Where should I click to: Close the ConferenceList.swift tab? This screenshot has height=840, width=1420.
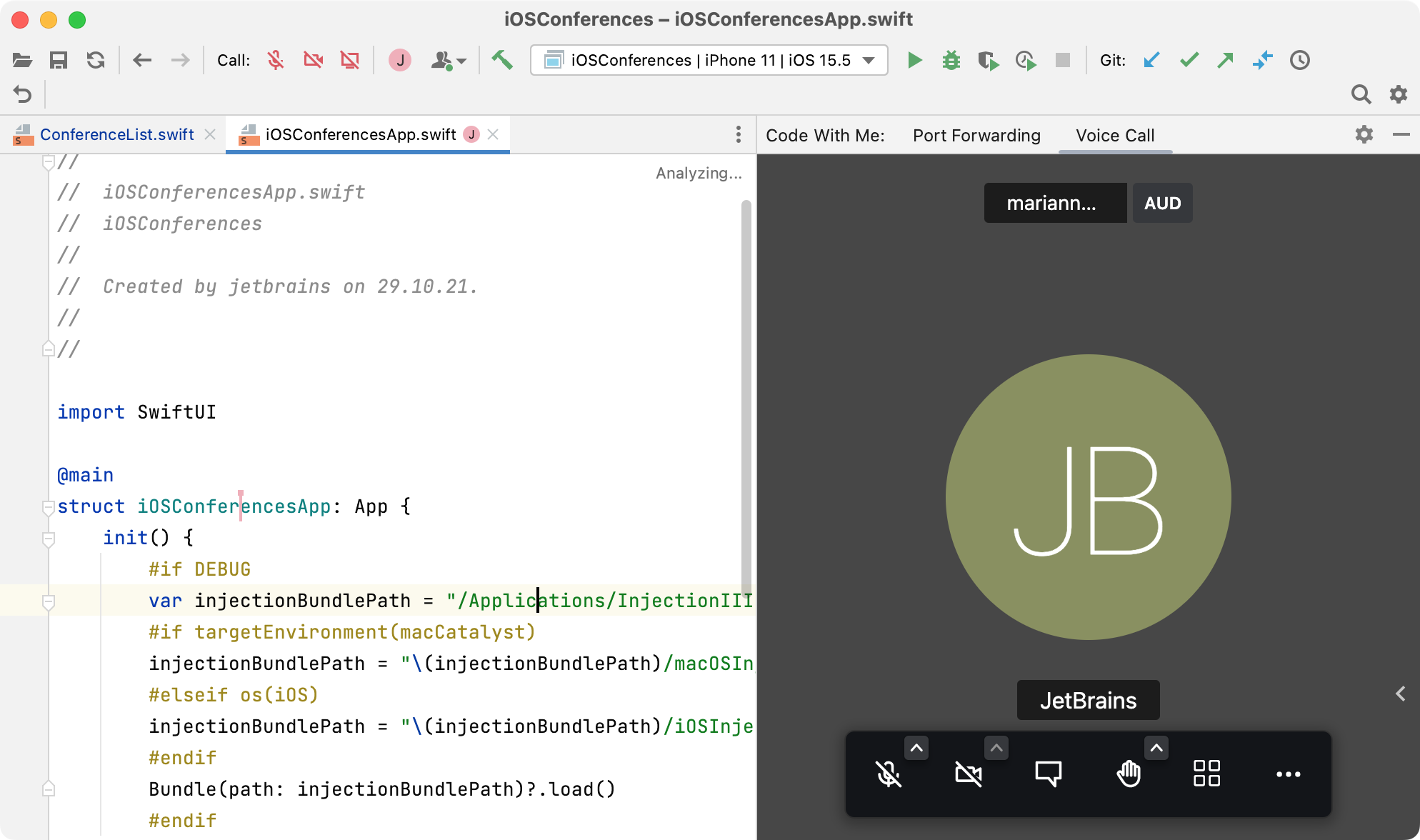coord(210,134)
